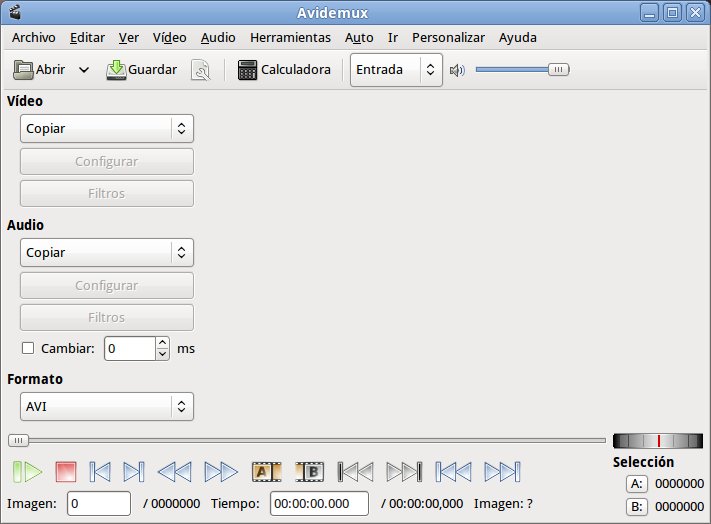Click the '/ 0000000' total frames text

click(171, 504)
